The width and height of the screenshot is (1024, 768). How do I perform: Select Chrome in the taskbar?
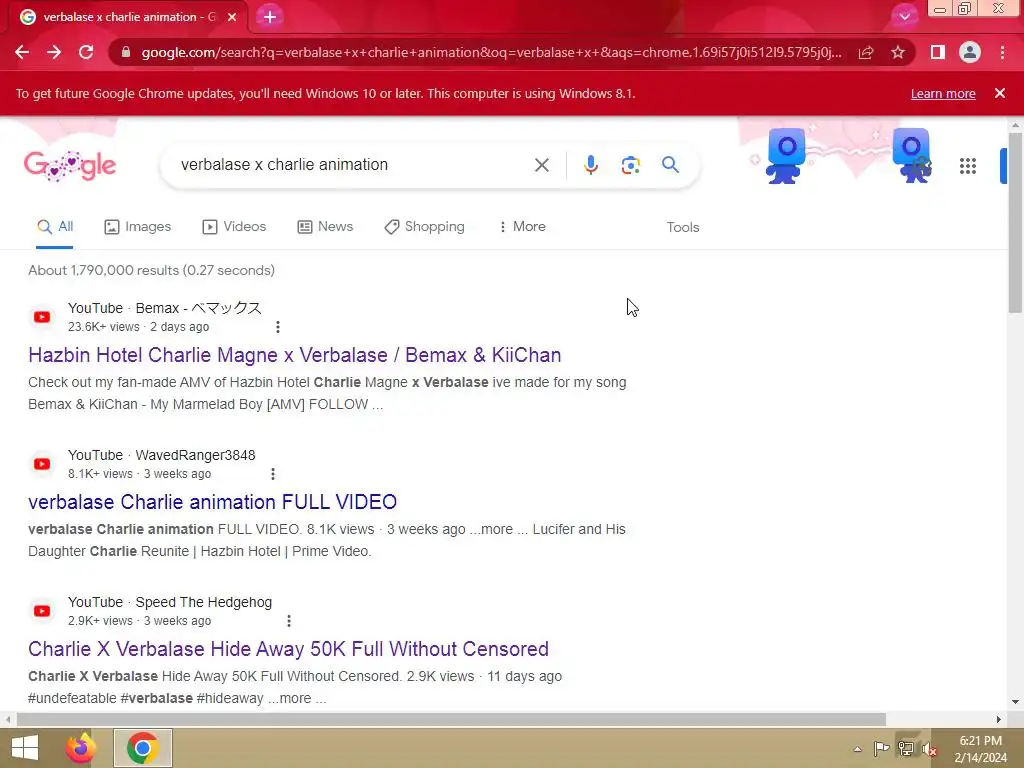pyautogui.click(x=143, y=748)
